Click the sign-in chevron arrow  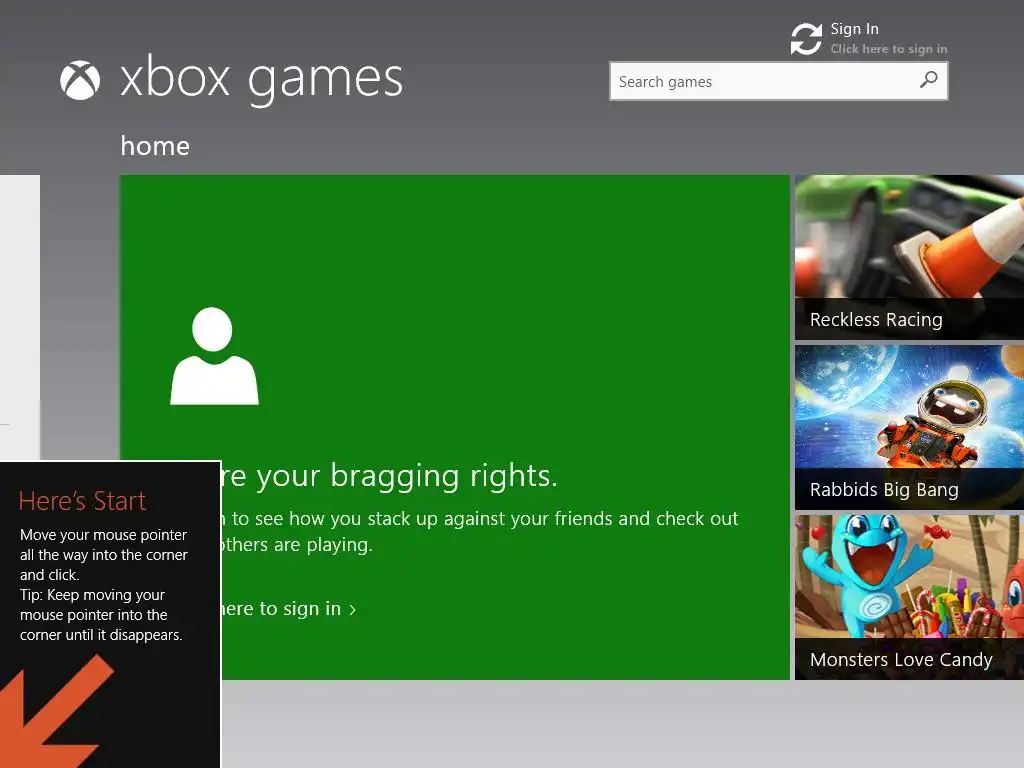pyautogui.click(x=353, y=610)
